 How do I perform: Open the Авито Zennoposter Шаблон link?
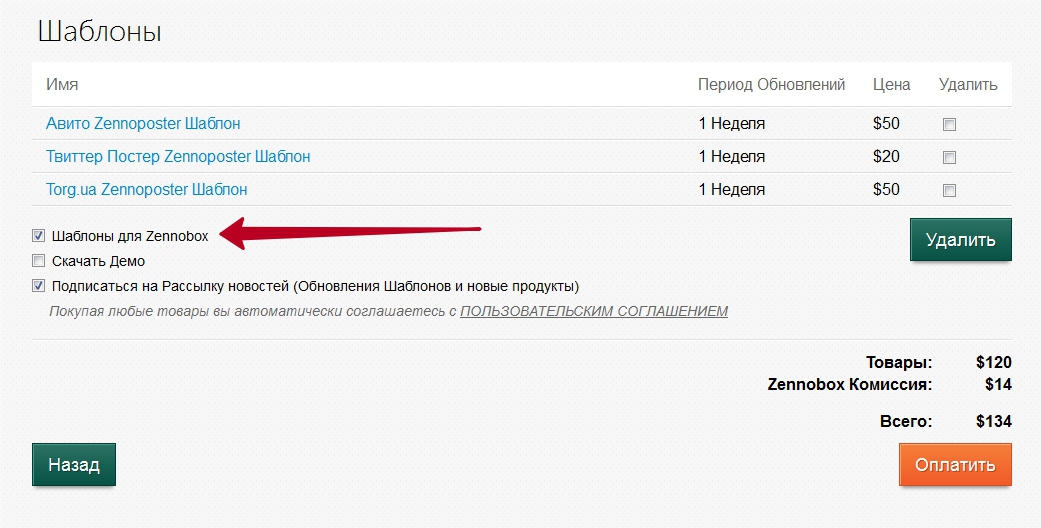[143, 124]
